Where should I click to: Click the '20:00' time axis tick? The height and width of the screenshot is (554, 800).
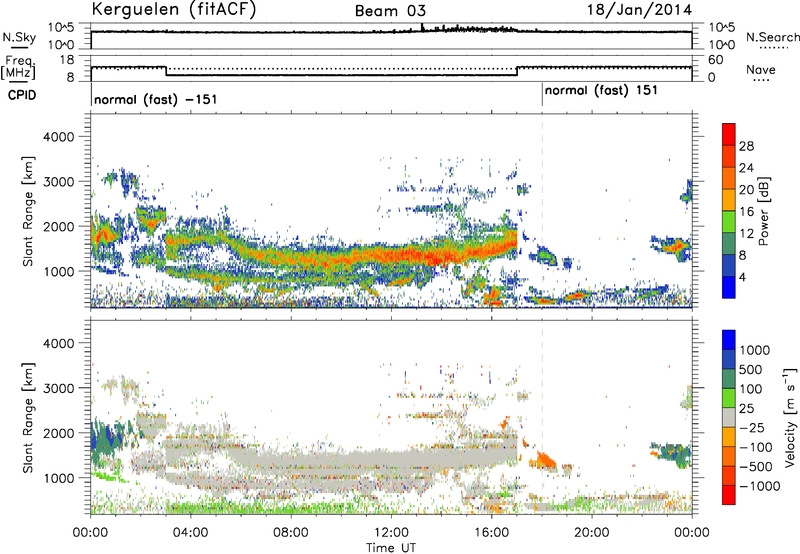point(591,533)
